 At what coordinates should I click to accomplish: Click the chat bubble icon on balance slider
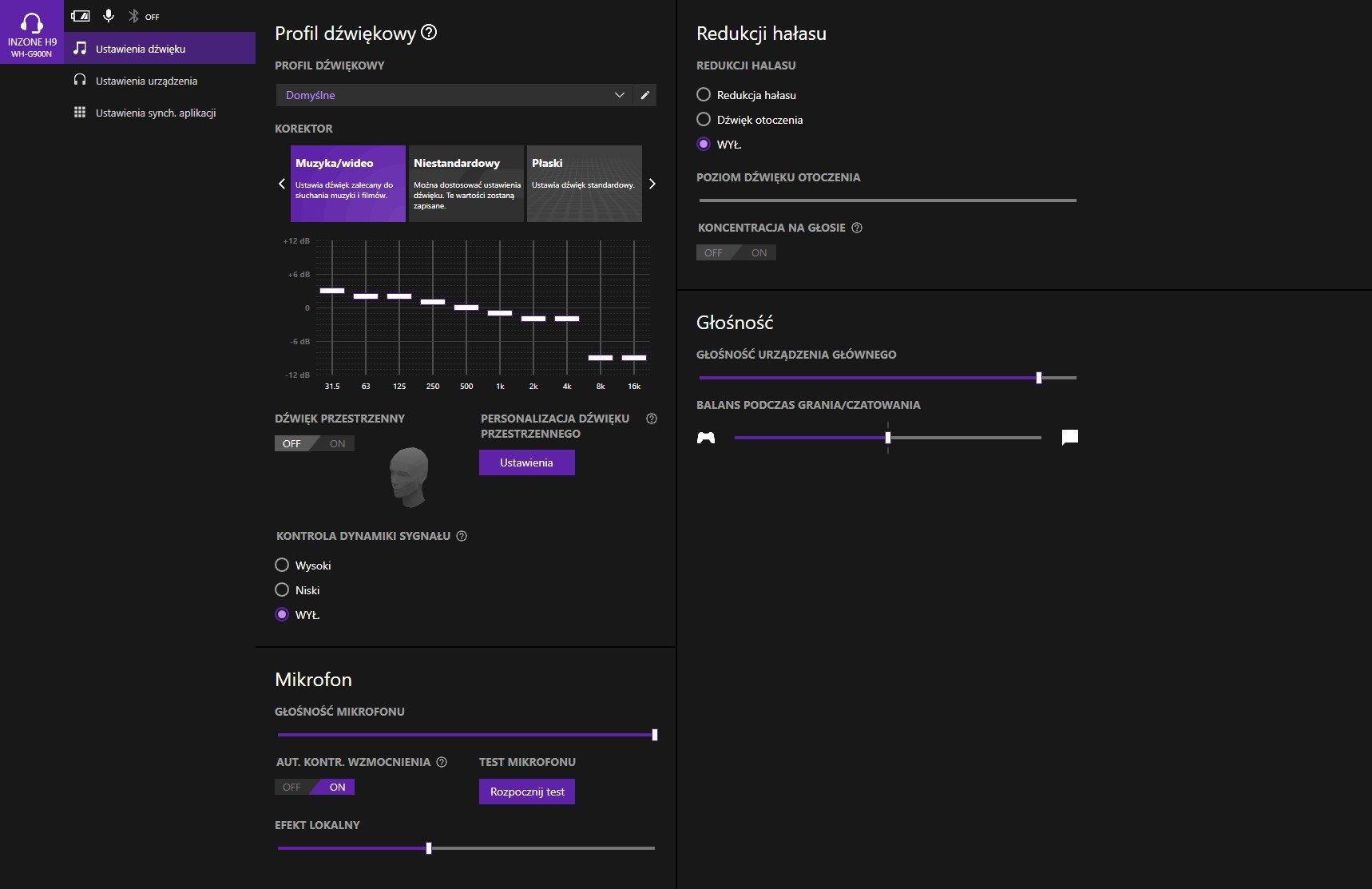1069,437
